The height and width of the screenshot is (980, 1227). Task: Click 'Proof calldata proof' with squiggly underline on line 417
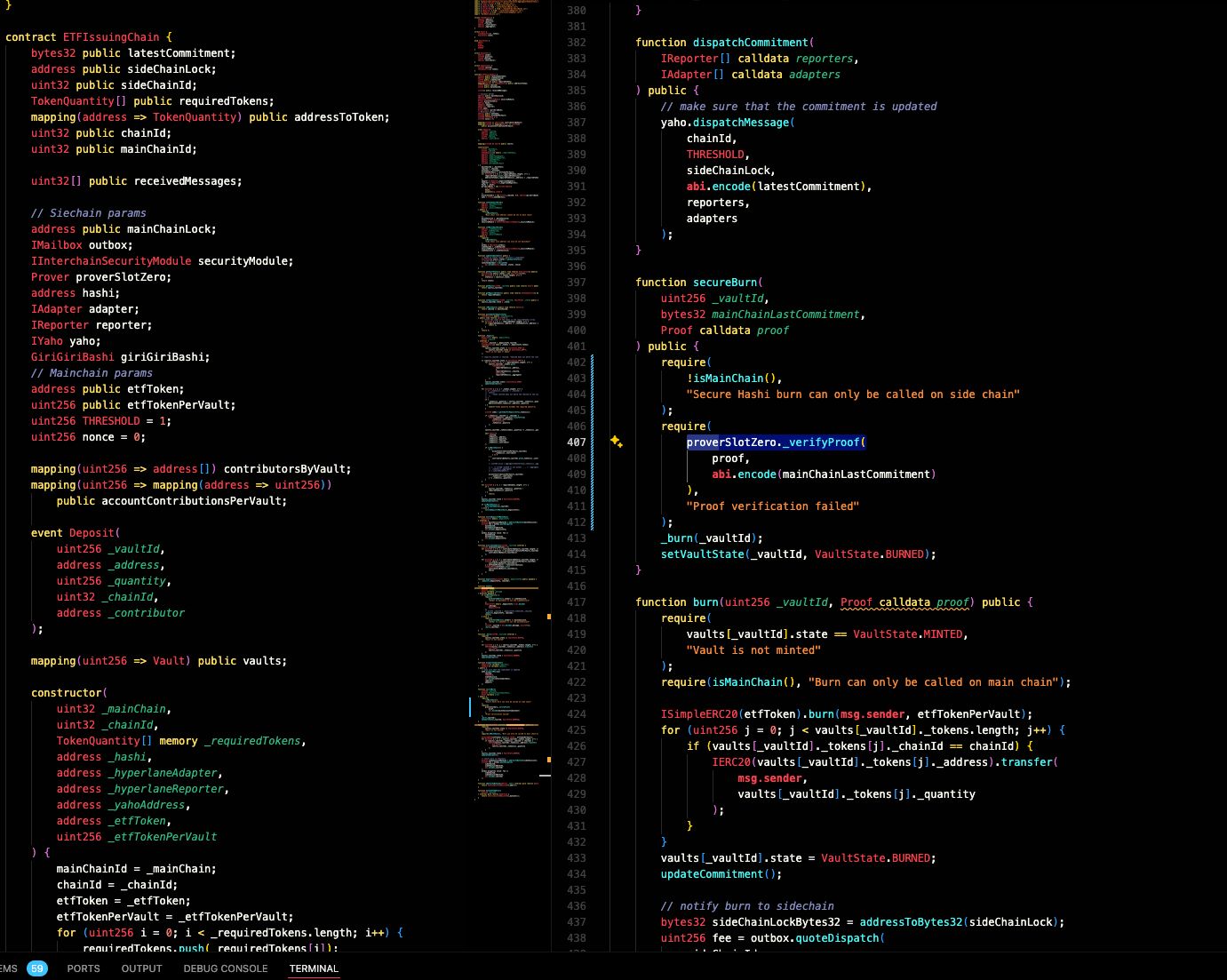[904, 602]
